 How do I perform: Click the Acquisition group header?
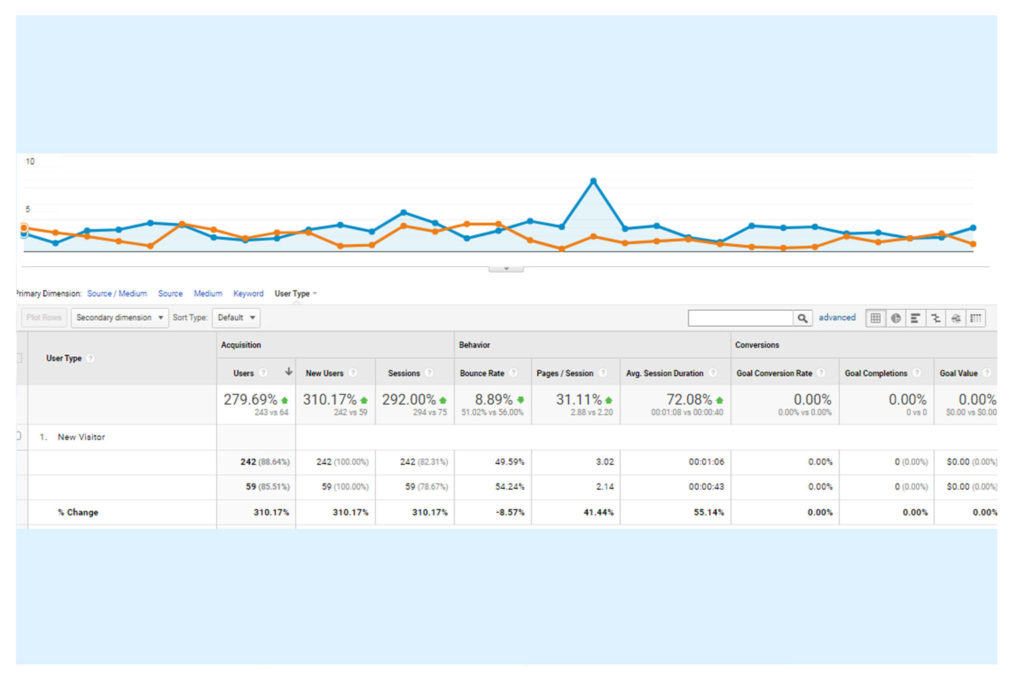tap(241, 345)
